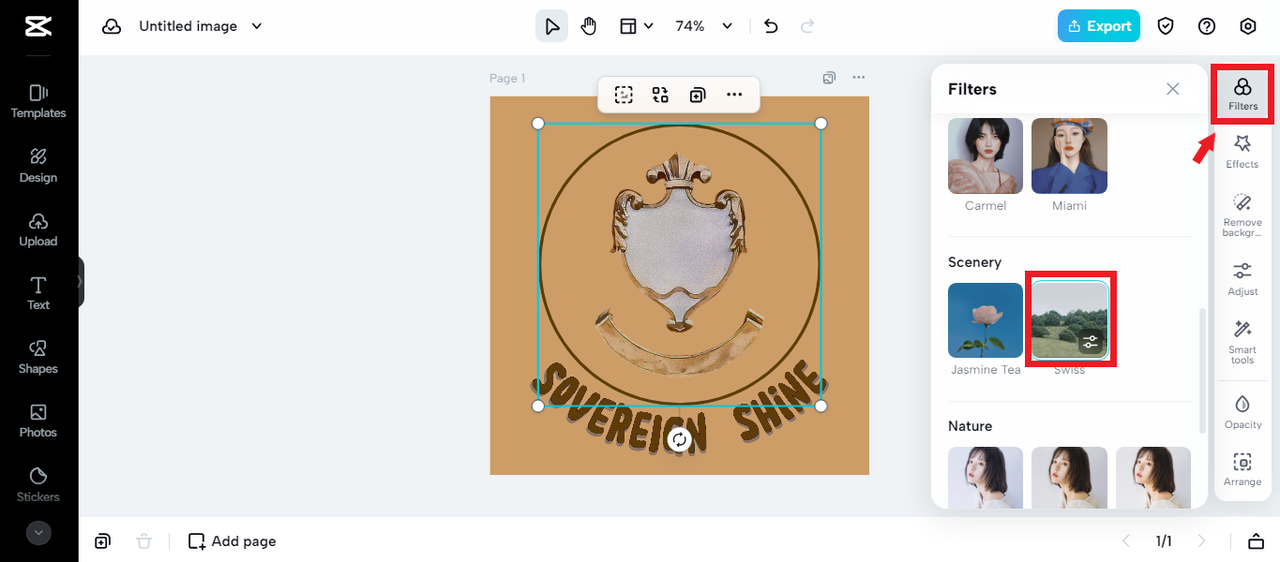The width and height of the screenshot is (1280, 562).
Task: Open the layout resize dropdown
Action: 636,26
